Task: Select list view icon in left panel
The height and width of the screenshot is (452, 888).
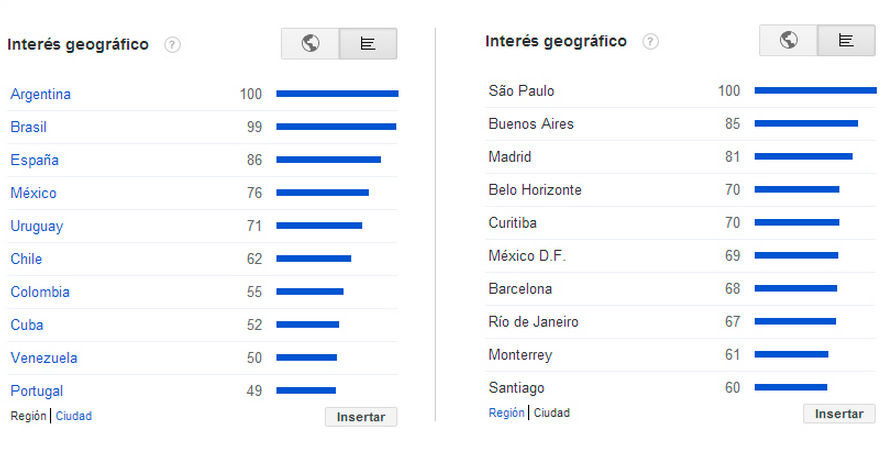Action: [368, 44]
